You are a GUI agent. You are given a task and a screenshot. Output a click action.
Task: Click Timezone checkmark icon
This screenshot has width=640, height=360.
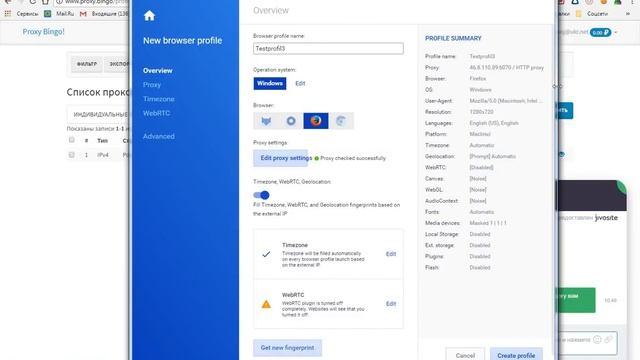point(266,254)
